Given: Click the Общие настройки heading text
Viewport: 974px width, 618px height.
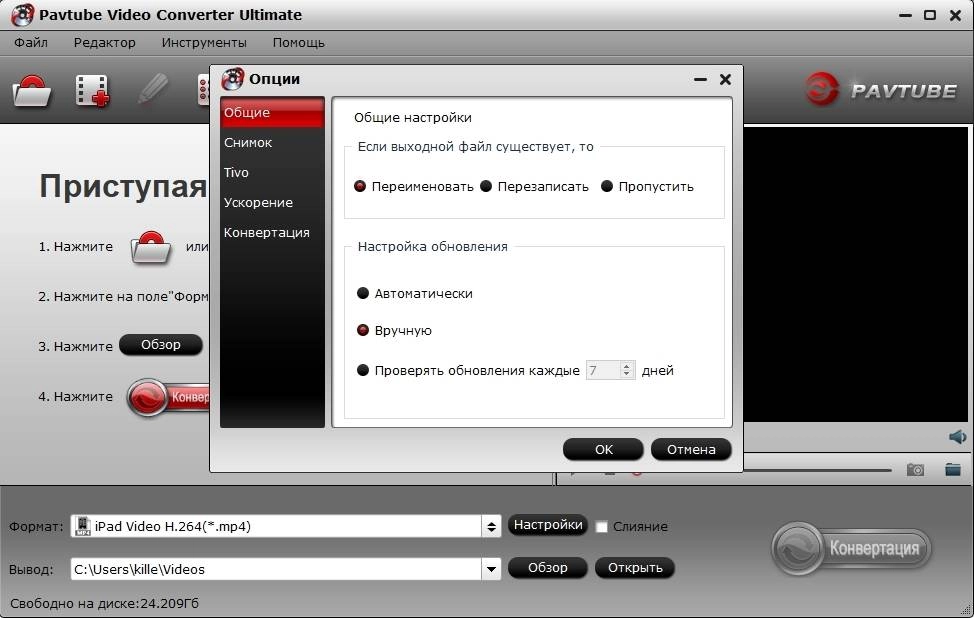Looking at the screenshot, I should pos(412,117).
